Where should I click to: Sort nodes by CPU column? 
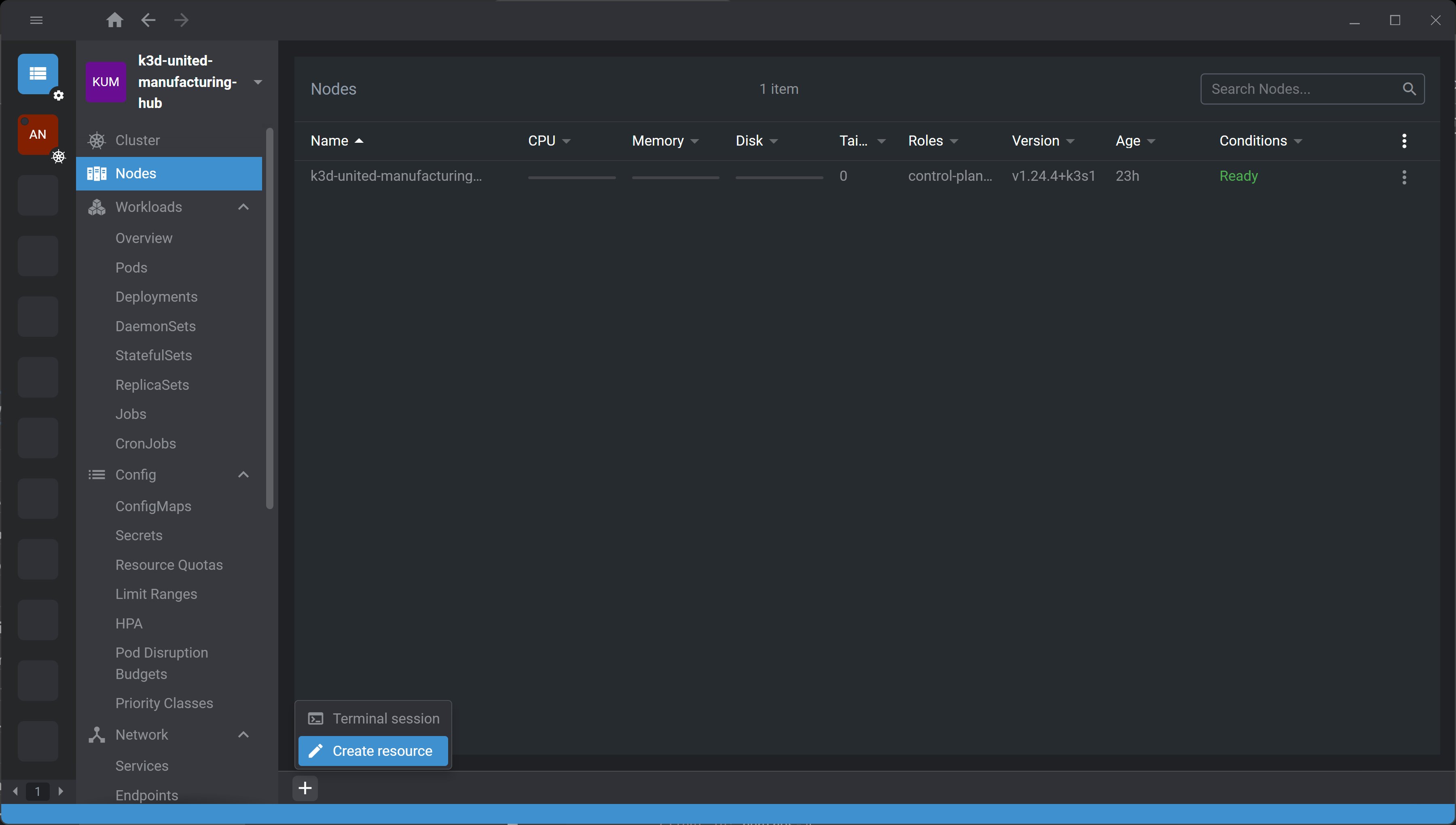(542, 141)
